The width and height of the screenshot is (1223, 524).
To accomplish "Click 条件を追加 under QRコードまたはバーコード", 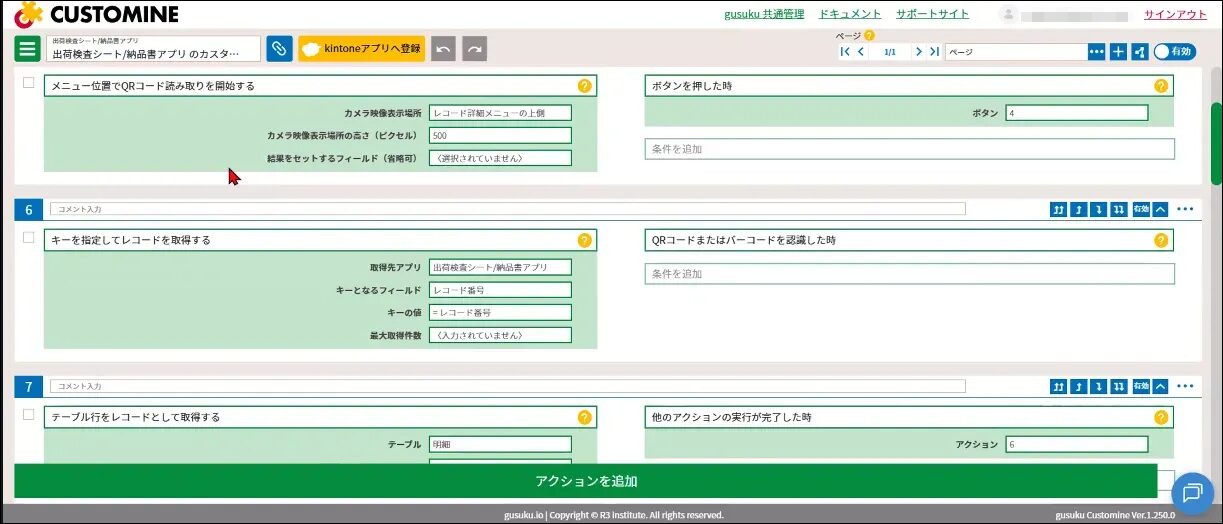I will click(x=909, y=274).
